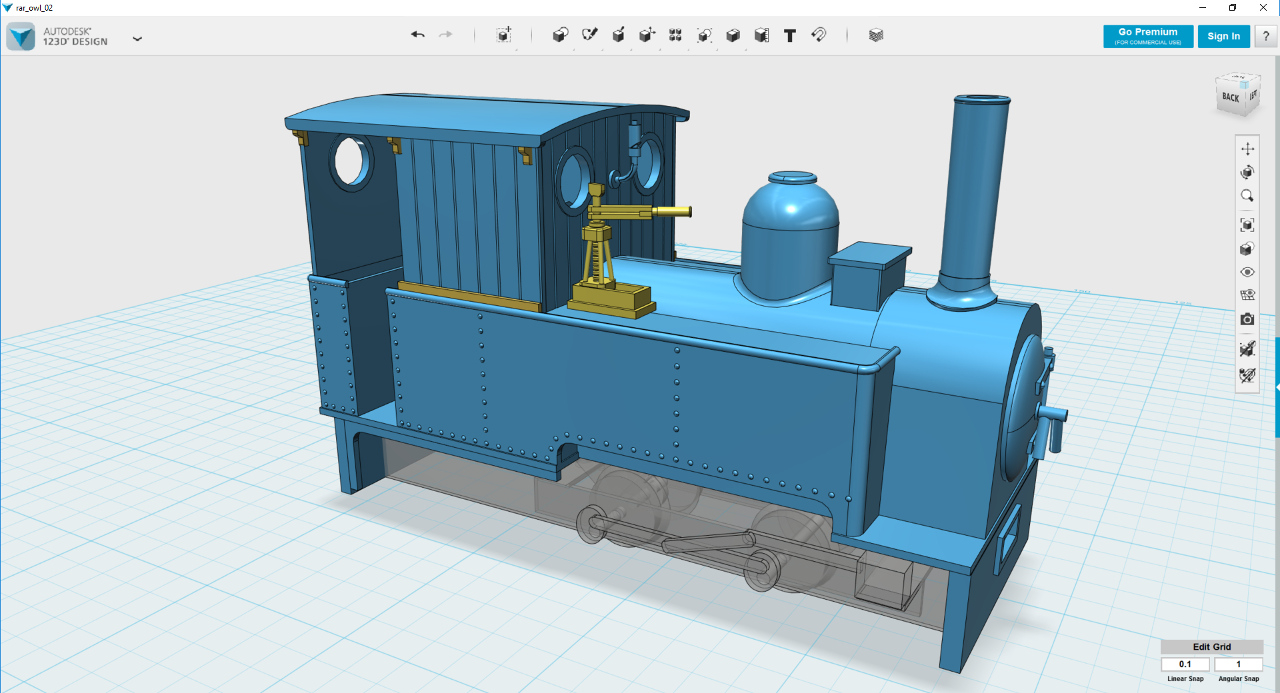Undo the last action
This screenshot has width=1280, height=693.
[x=418, y=35]
